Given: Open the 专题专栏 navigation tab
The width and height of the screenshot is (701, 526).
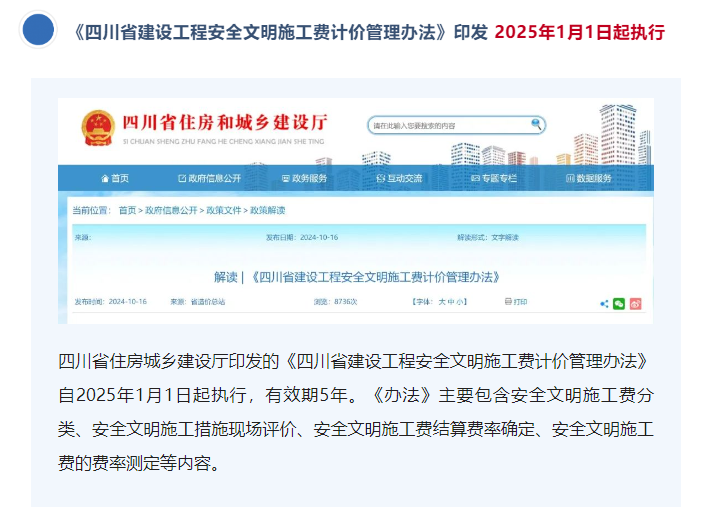Looking at the screenshot, I should pyautogui.click(x=493, y=178).
